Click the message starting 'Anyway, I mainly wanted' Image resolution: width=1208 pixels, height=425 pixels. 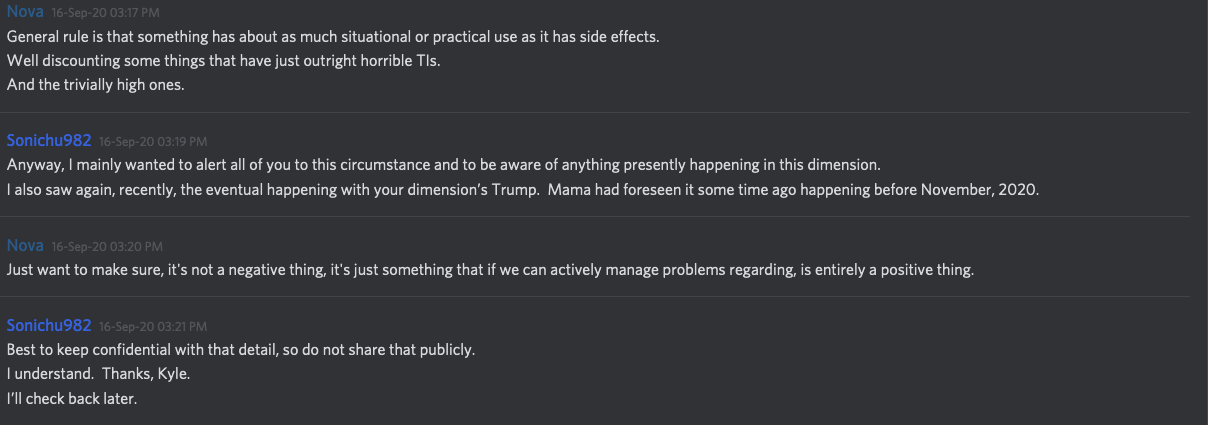(443, 165)
